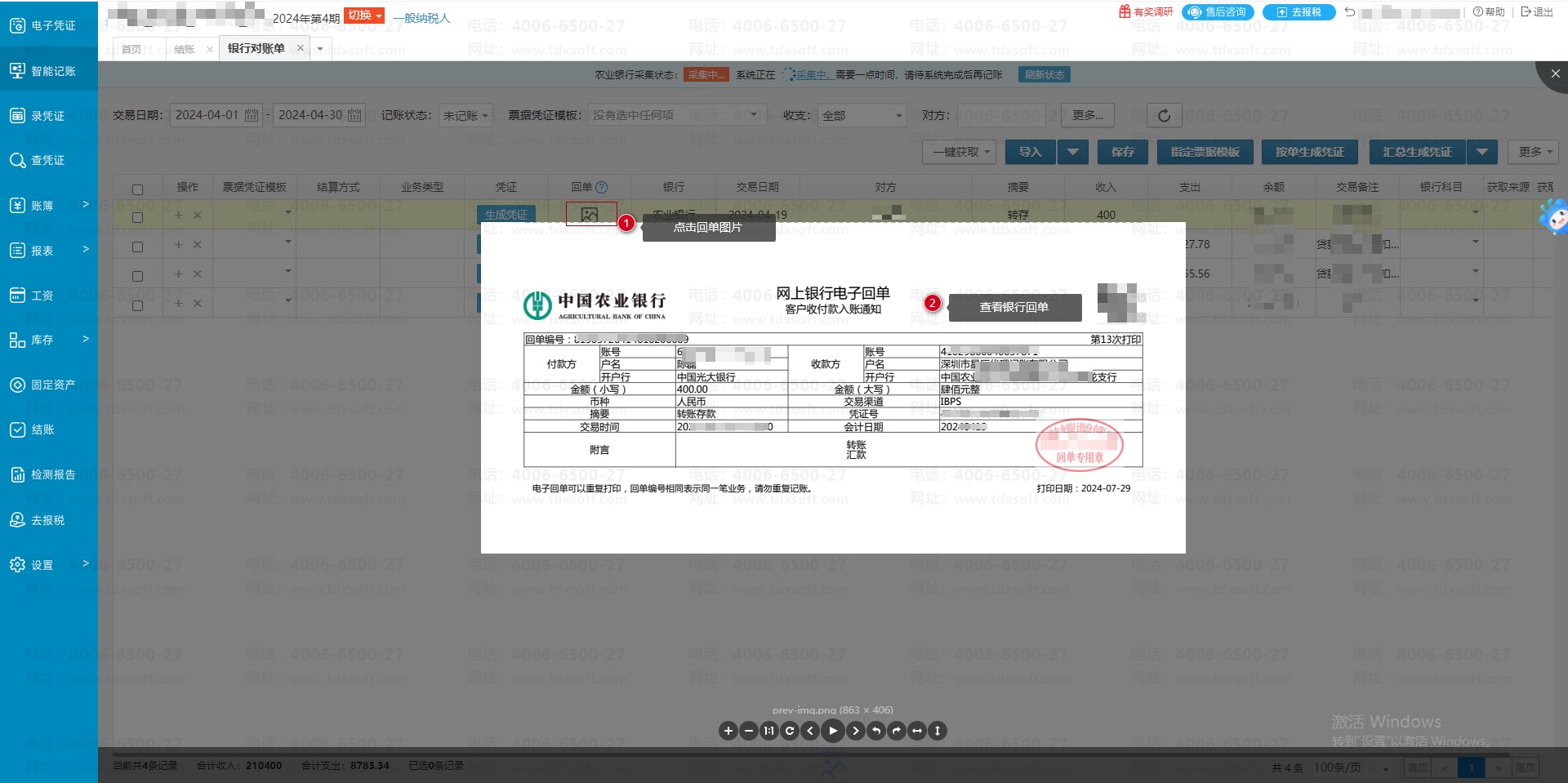Screen dimensions: 1568x783
Task: Play the image slideshow
Action: point(832,731)
